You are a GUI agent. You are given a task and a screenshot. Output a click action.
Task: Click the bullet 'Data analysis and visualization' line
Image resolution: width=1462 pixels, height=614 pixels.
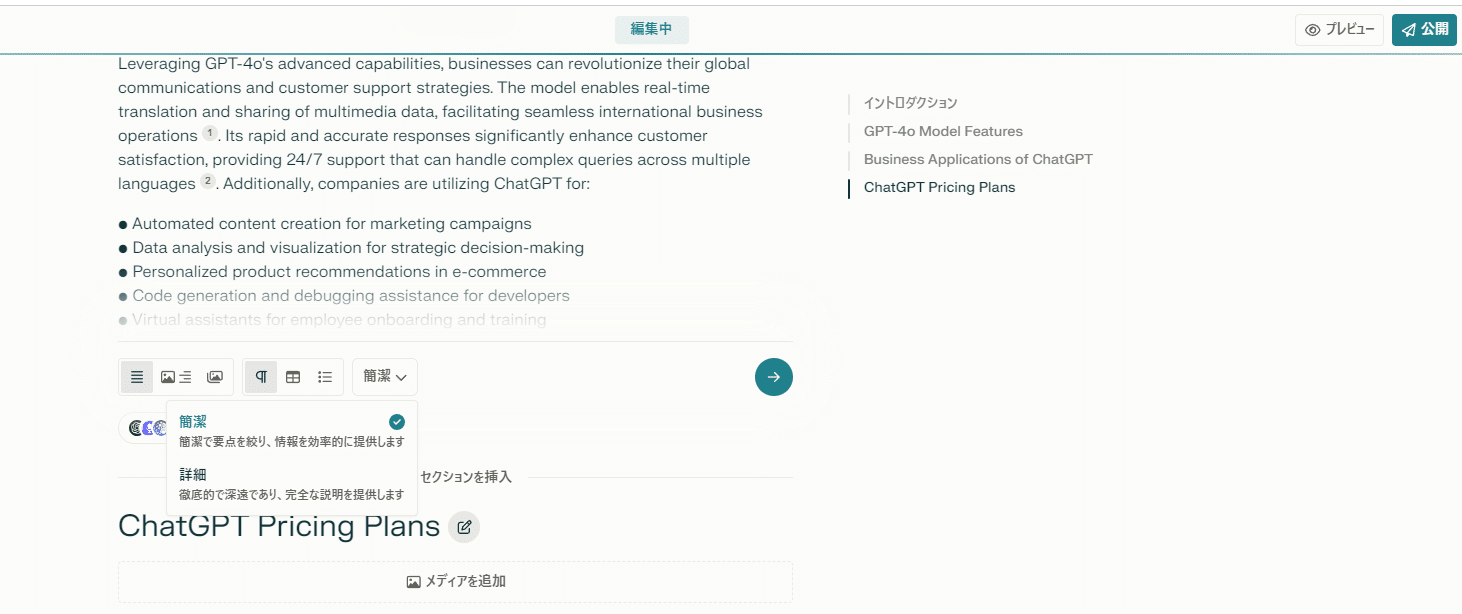351,248
